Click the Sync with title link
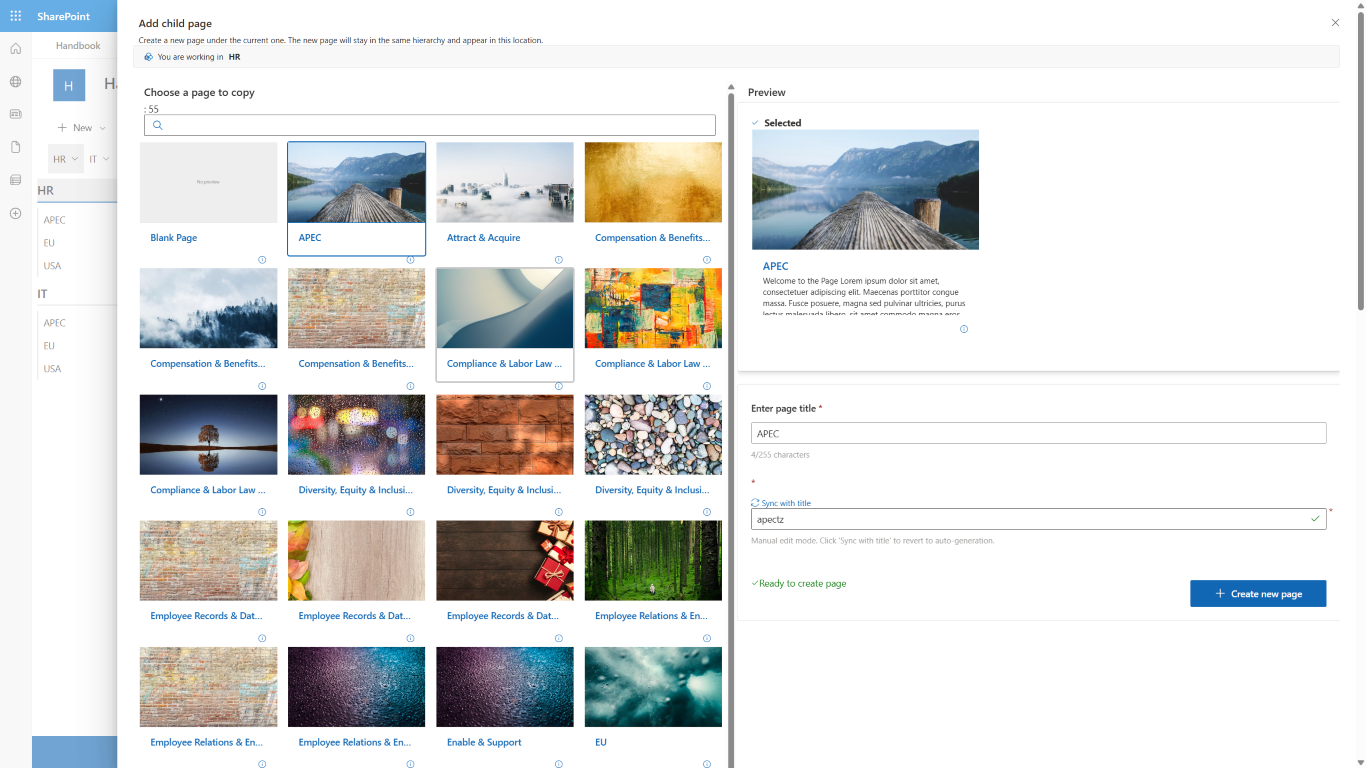The height and width of the screenshot is (768, 1366). click(x=781, y=503)
